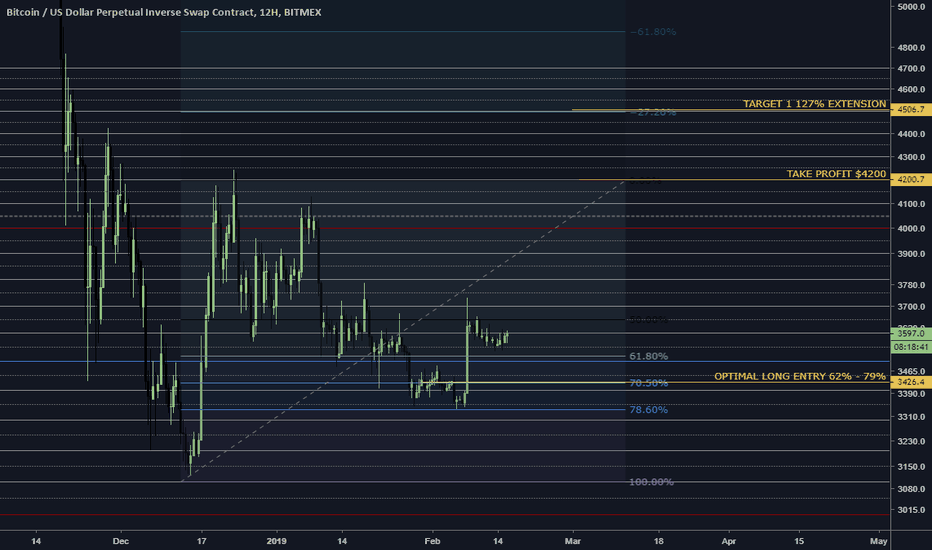Click the 3390.0 price axis label
Viewport: 932px width, 550px height.
(911, 394)
